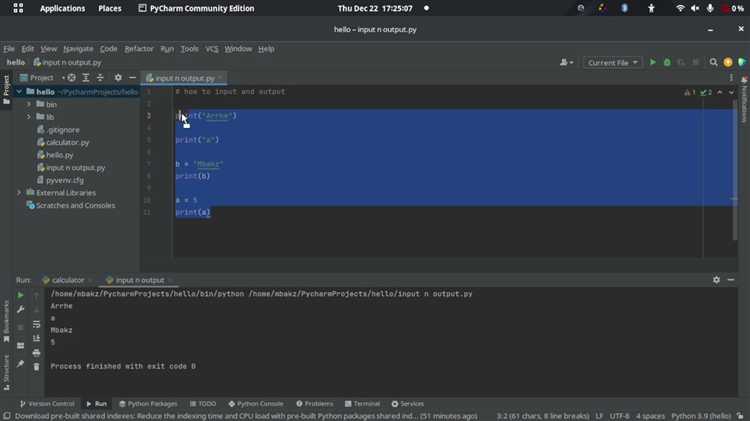Open the VCS menu

(211, 49)
